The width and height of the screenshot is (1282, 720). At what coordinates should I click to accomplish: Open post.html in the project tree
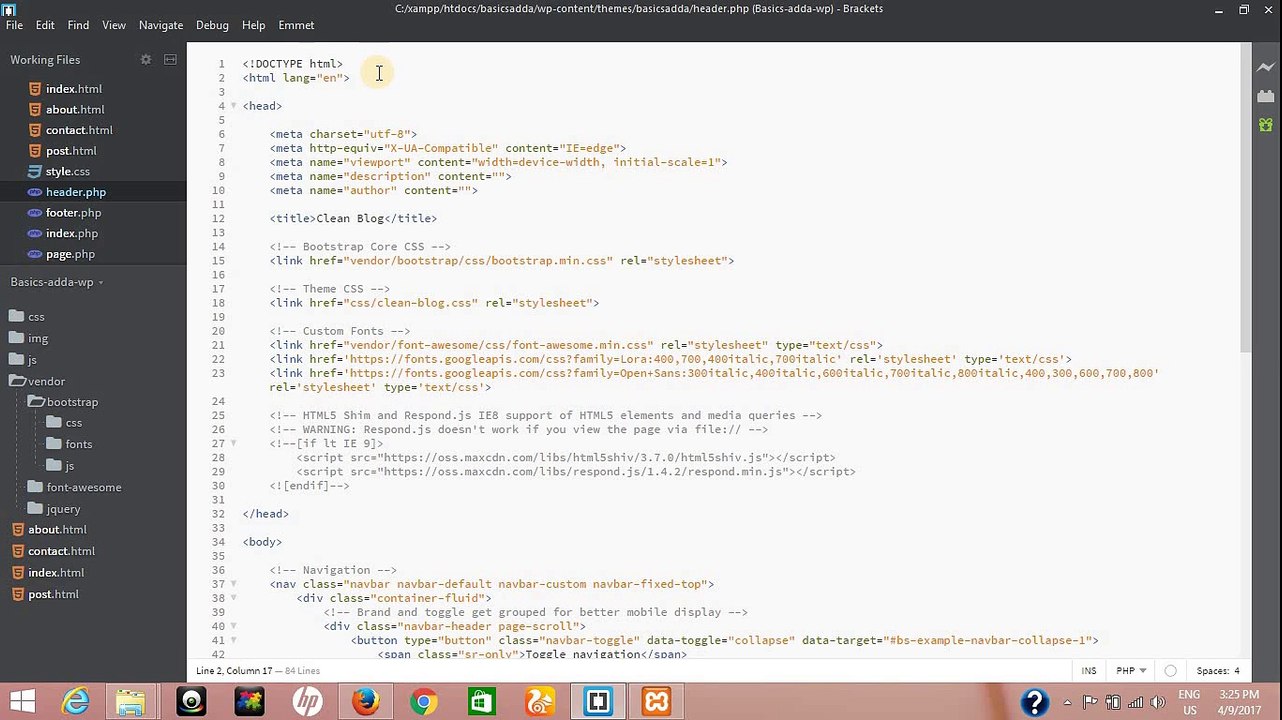click(53, 594)
